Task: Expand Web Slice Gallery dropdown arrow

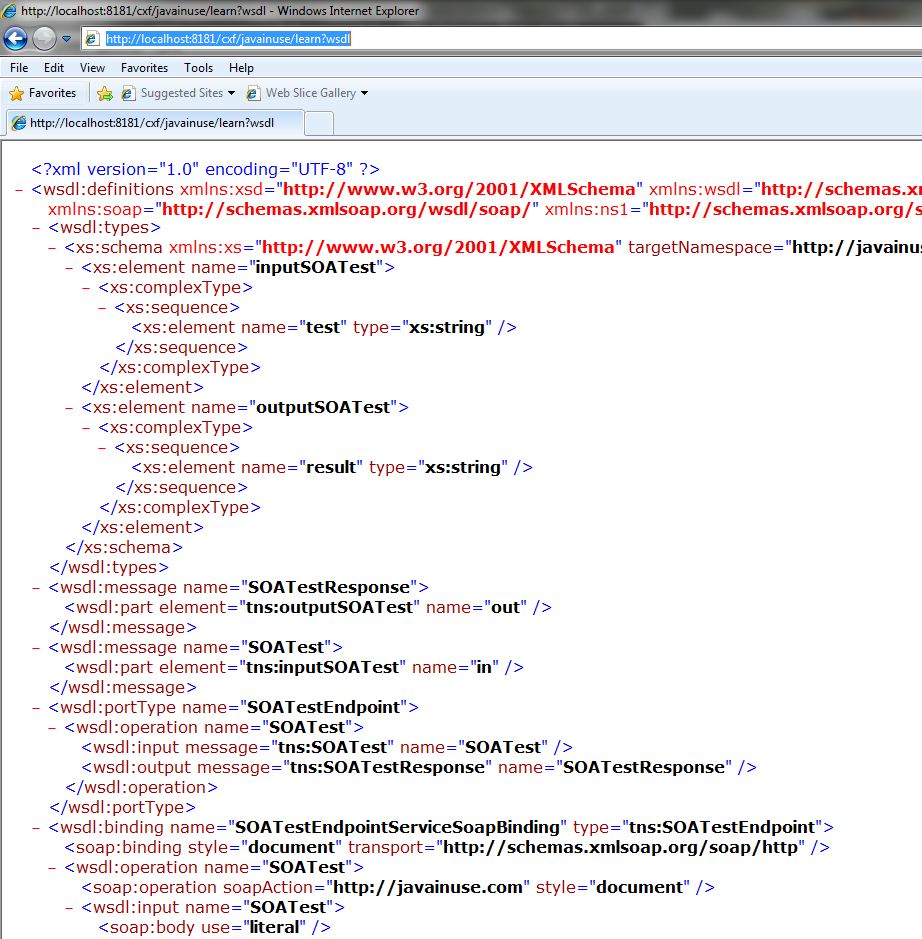Action: point(365,93)
